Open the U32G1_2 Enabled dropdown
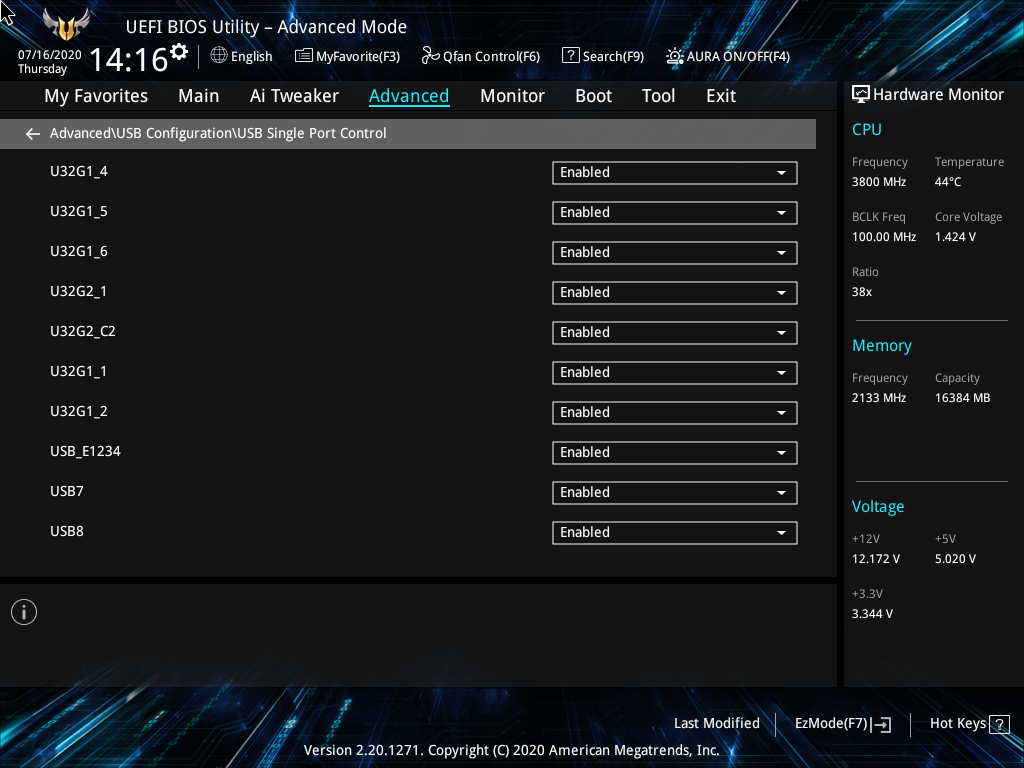This screenshot has width=1024, height=768. tap(675, 413)
